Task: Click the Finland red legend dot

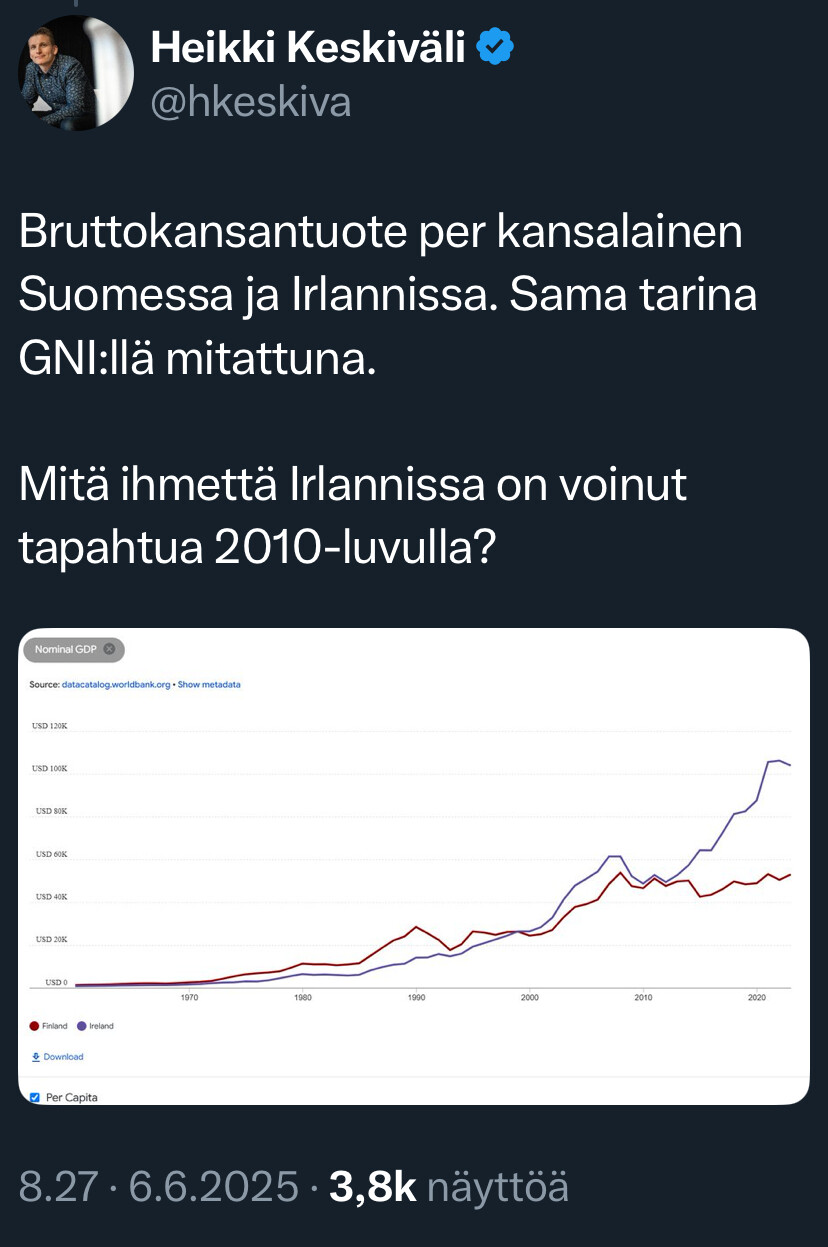Action: click(x=35, y=1026)
